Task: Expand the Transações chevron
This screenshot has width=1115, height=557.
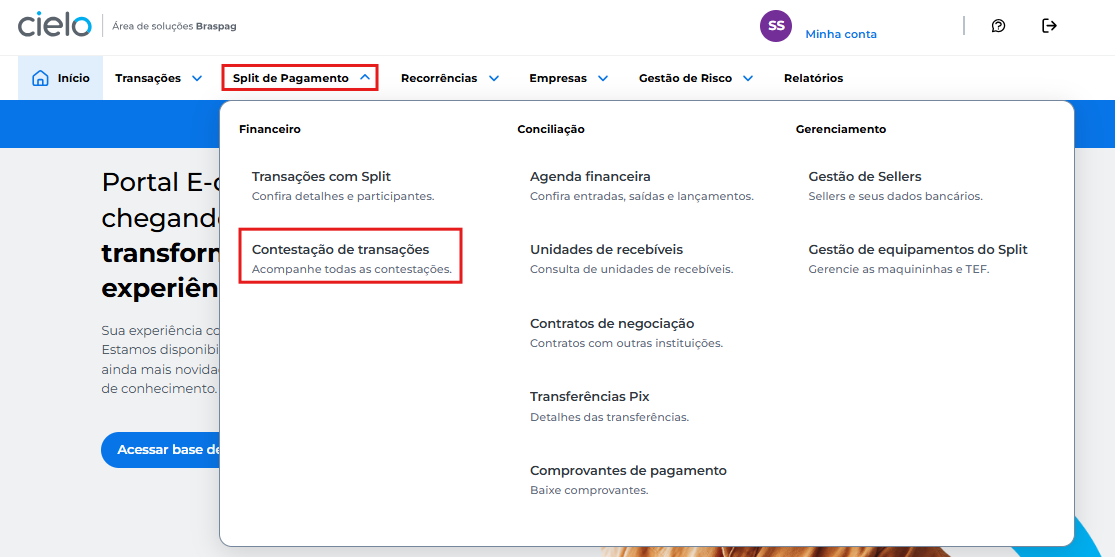Action: point(197,78)
